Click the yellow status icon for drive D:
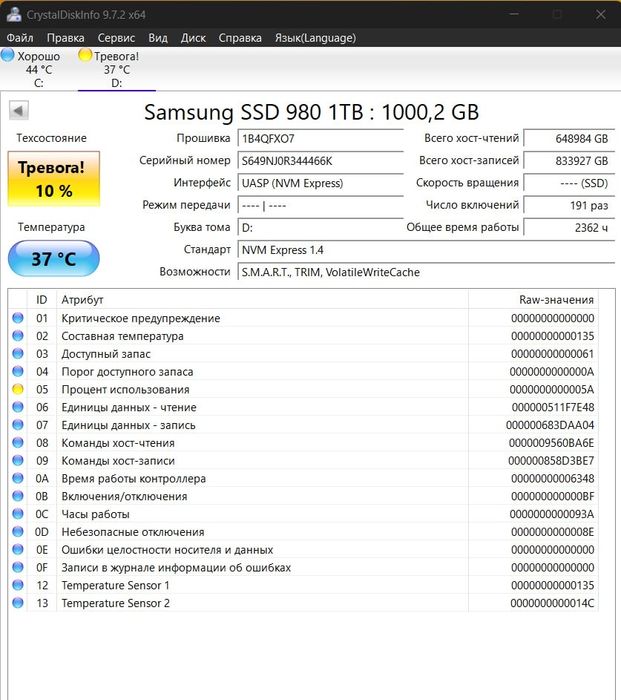This screenshot has height=700, width=621. click(x=84, y=55)
